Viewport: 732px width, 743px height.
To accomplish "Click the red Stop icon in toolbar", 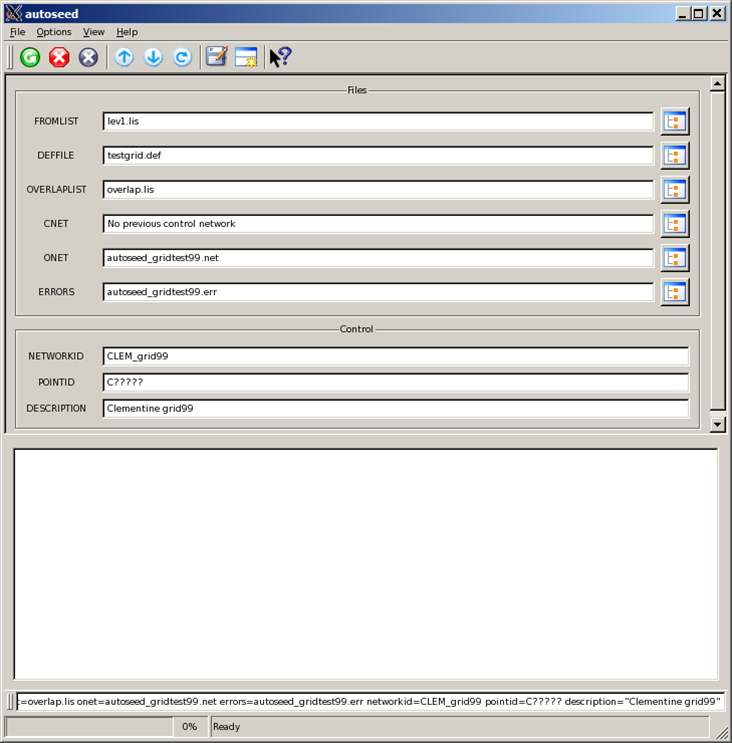I will pos(59,57).
